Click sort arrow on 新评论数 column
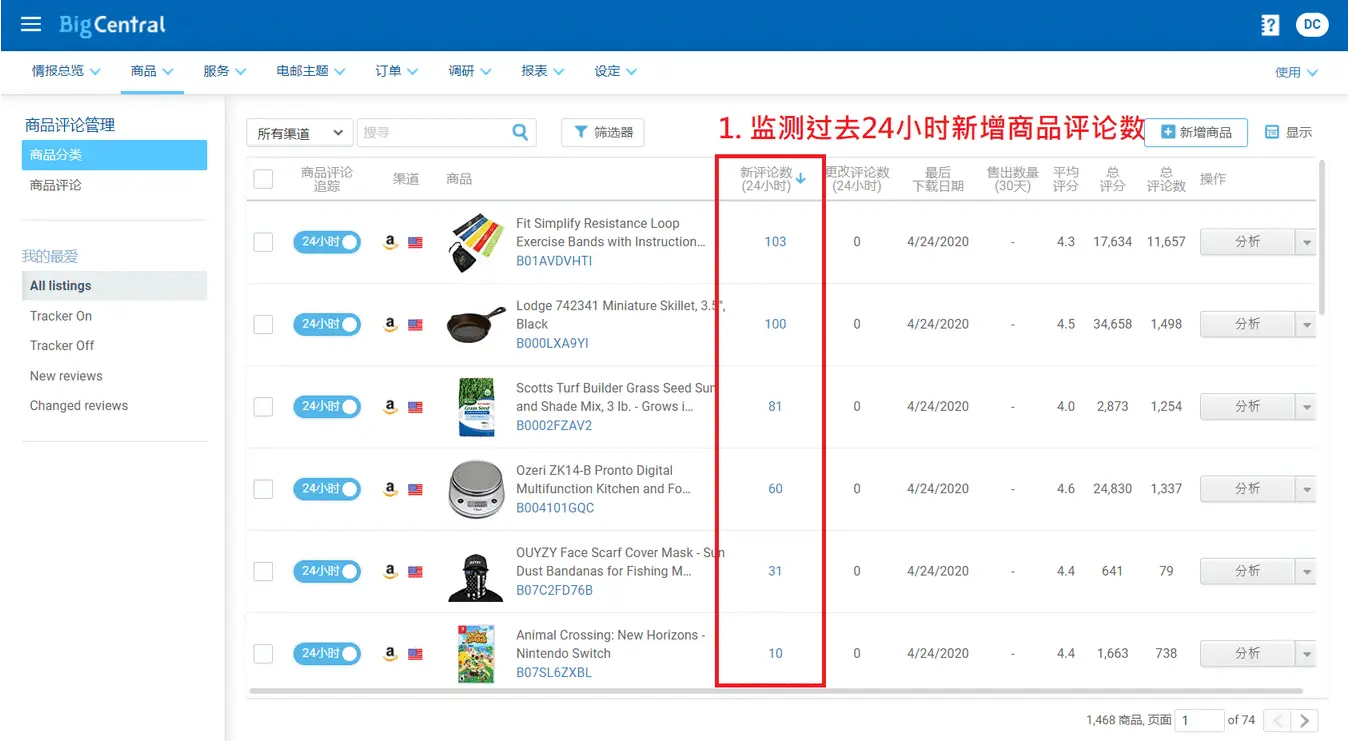The image size is (1348, 741). pyautogui.click(x=800, y=178)
